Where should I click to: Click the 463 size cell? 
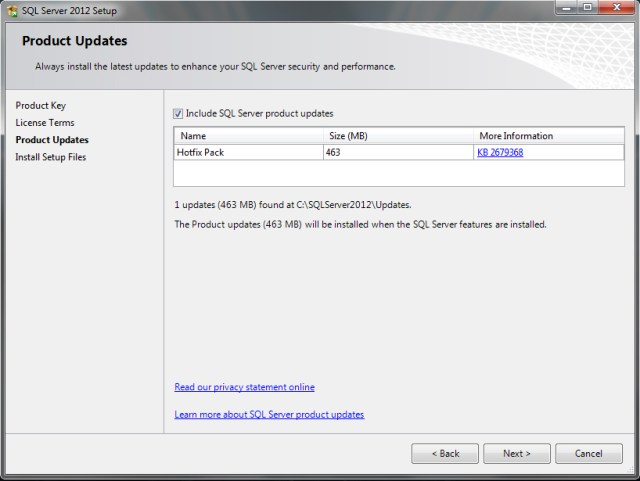pyautogui.click(x=398, y=152)
